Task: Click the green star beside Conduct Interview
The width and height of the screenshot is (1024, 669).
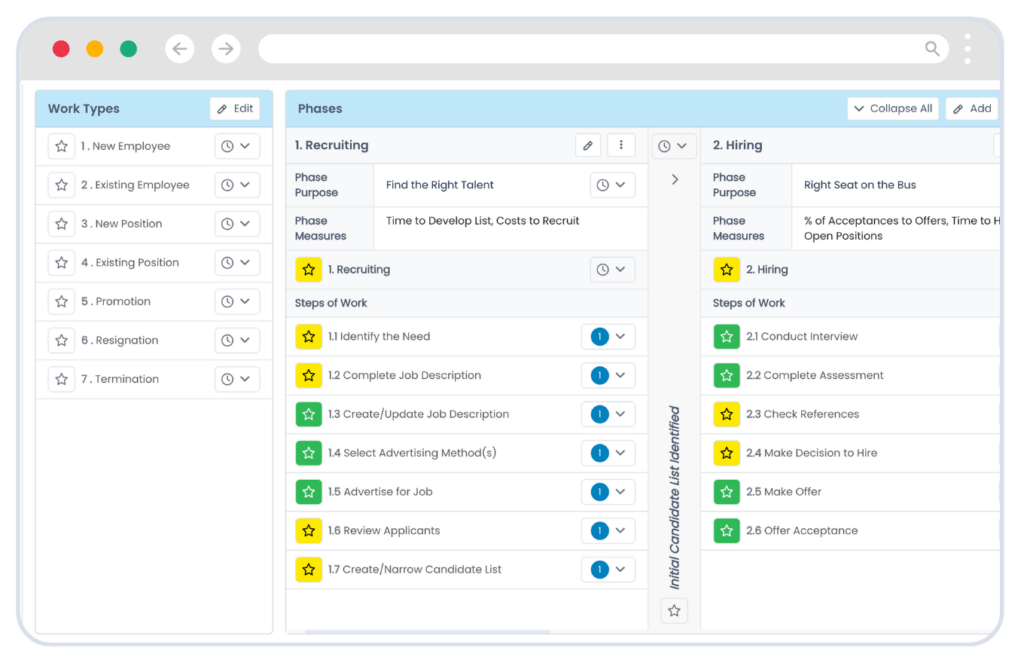Action: pos(726,337)
